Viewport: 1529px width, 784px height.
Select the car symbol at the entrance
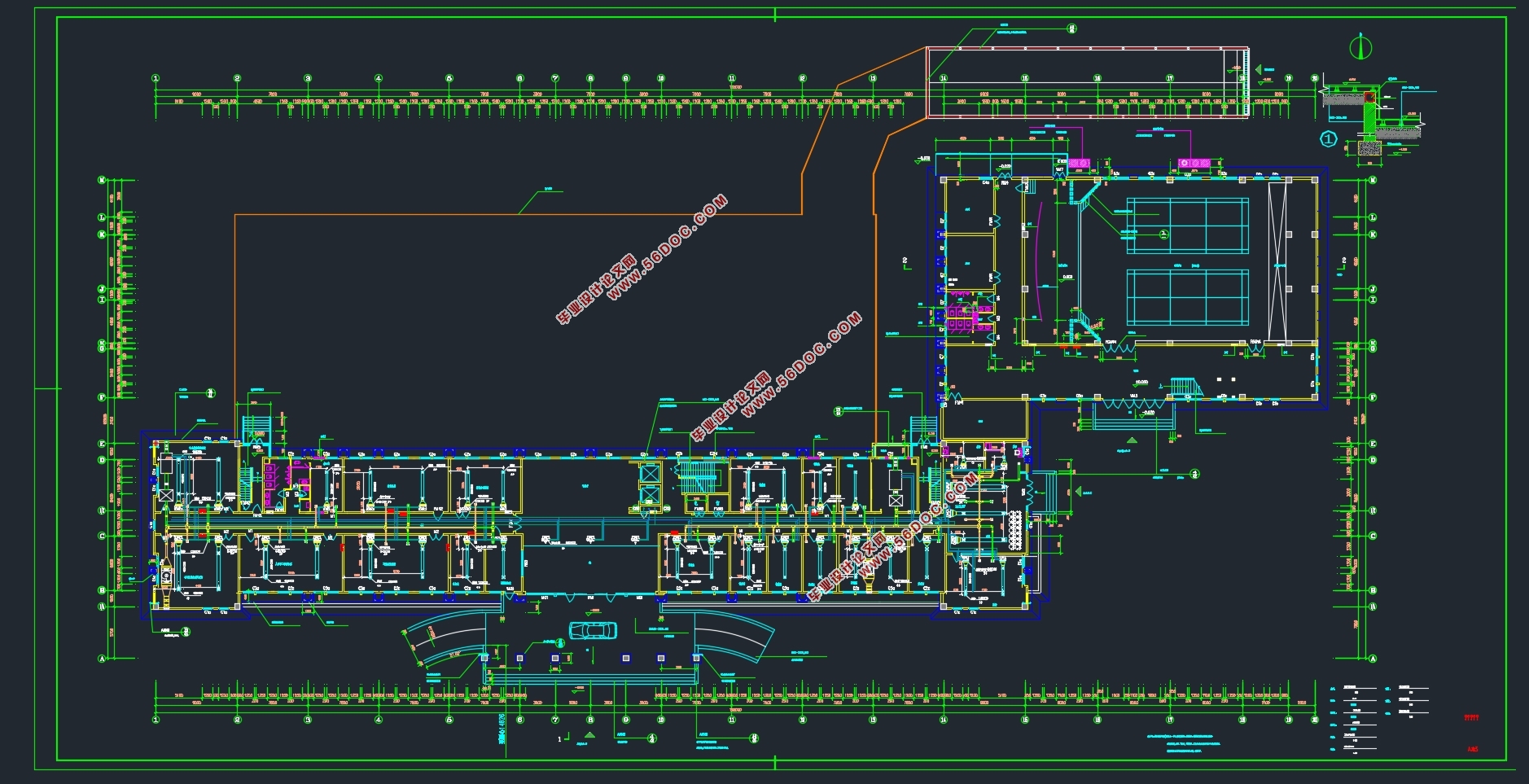point(593,629)
